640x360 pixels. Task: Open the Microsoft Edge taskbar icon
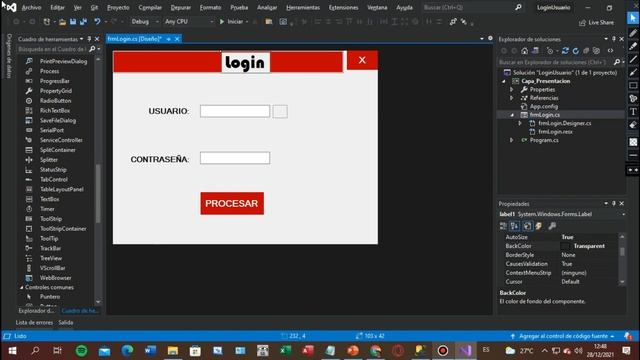pyautogui.click(x=127, y=351)
